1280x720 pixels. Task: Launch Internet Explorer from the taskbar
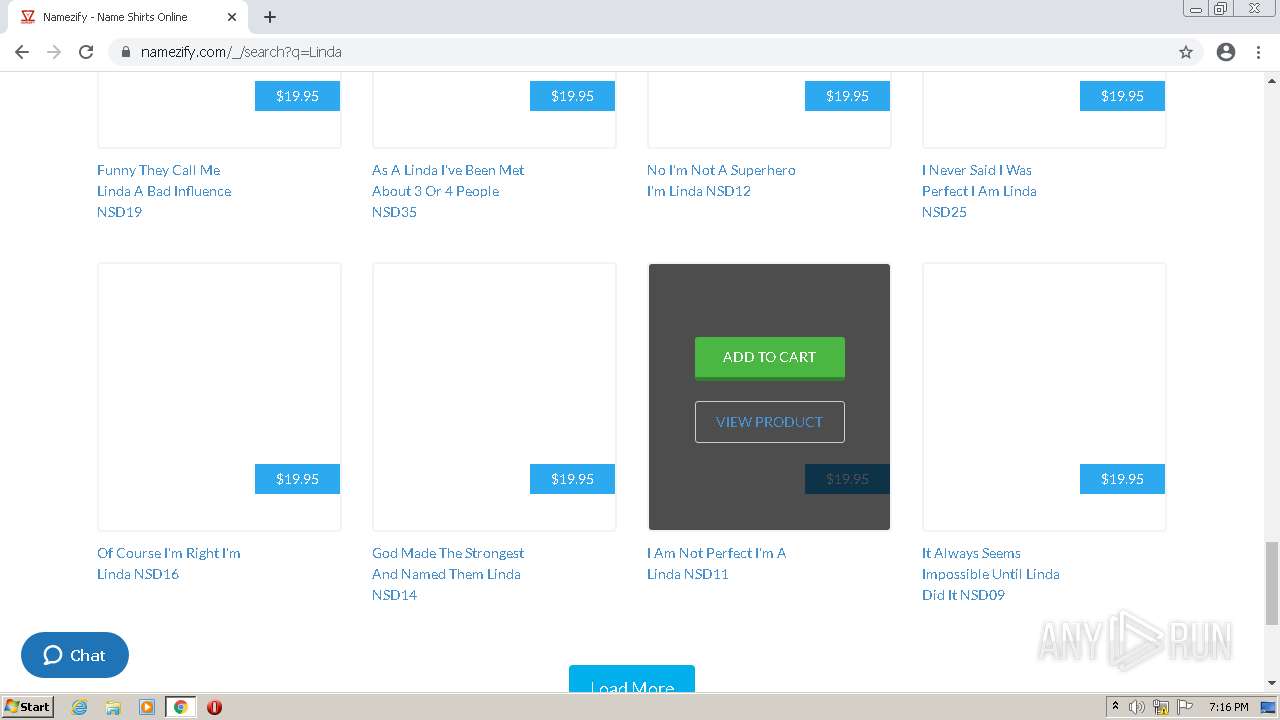click(x=80, y=707)
